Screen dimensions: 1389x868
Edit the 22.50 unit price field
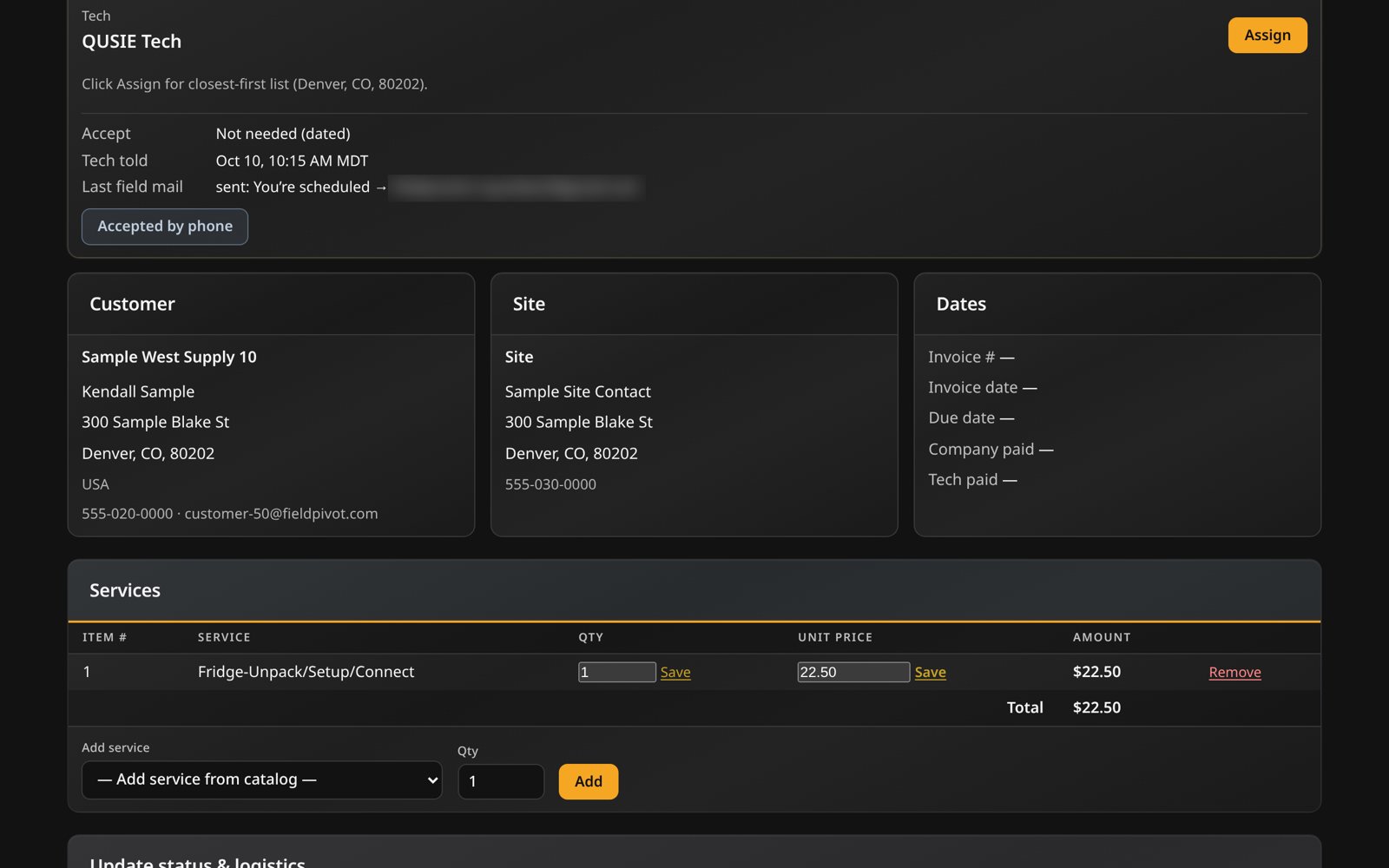pyautogui.click(x=853, y=672)
